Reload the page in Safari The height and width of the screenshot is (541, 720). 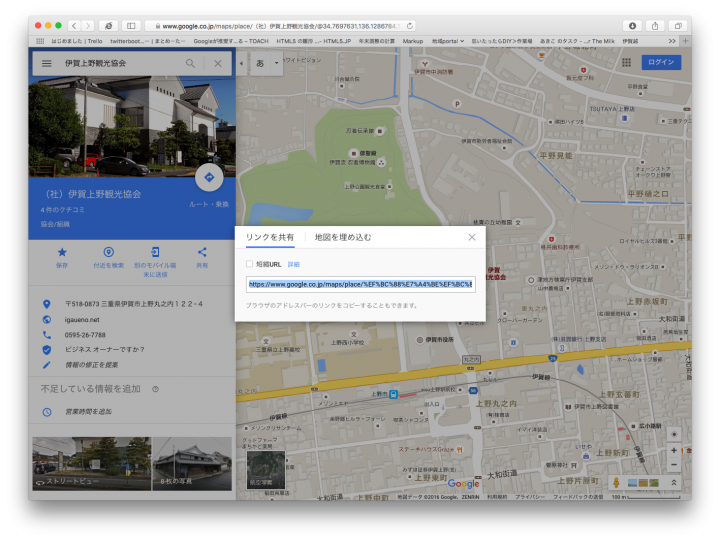coord(410,26)
